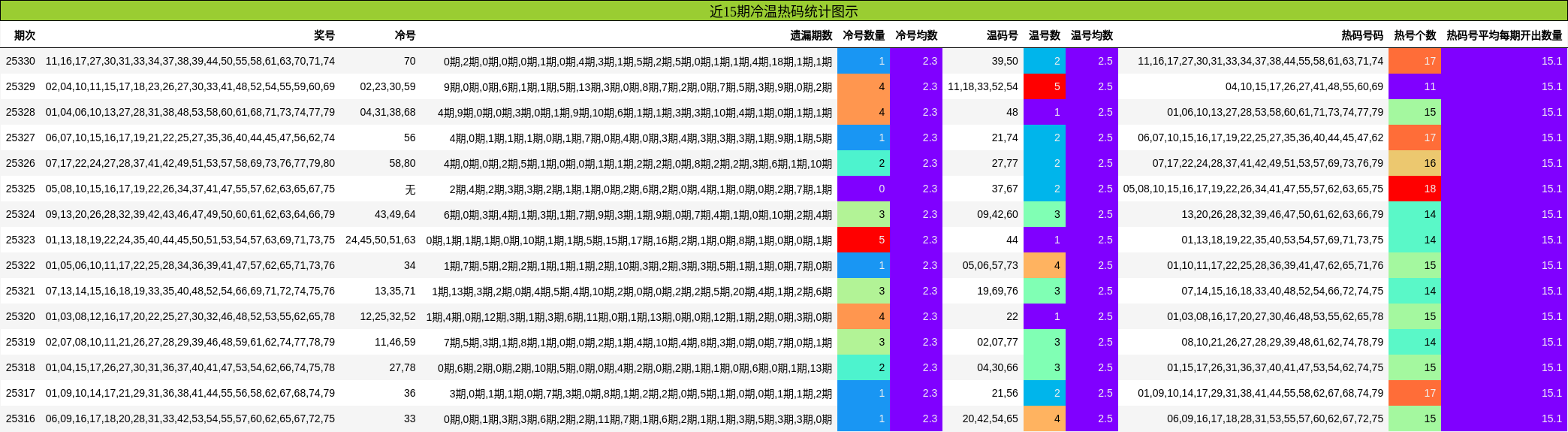This screenshot has height=432, width=1568.
Task: Click prize numbers of row 25330
Action: point(190,61)
